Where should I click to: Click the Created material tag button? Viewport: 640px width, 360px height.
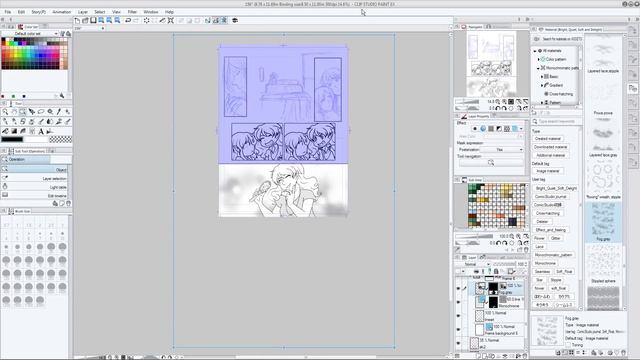coord(548,139)
